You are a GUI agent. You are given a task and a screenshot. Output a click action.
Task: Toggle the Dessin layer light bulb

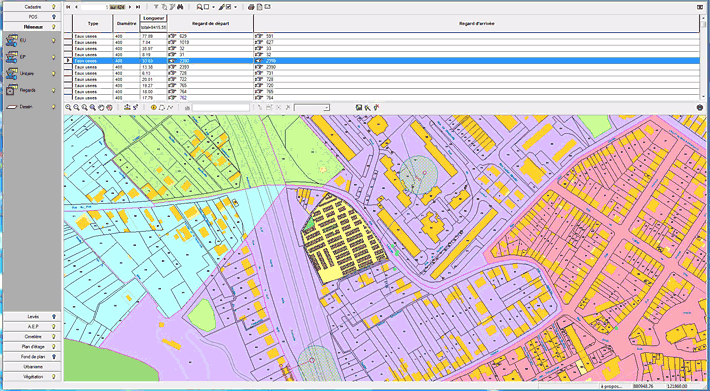[x=54, y=107]
